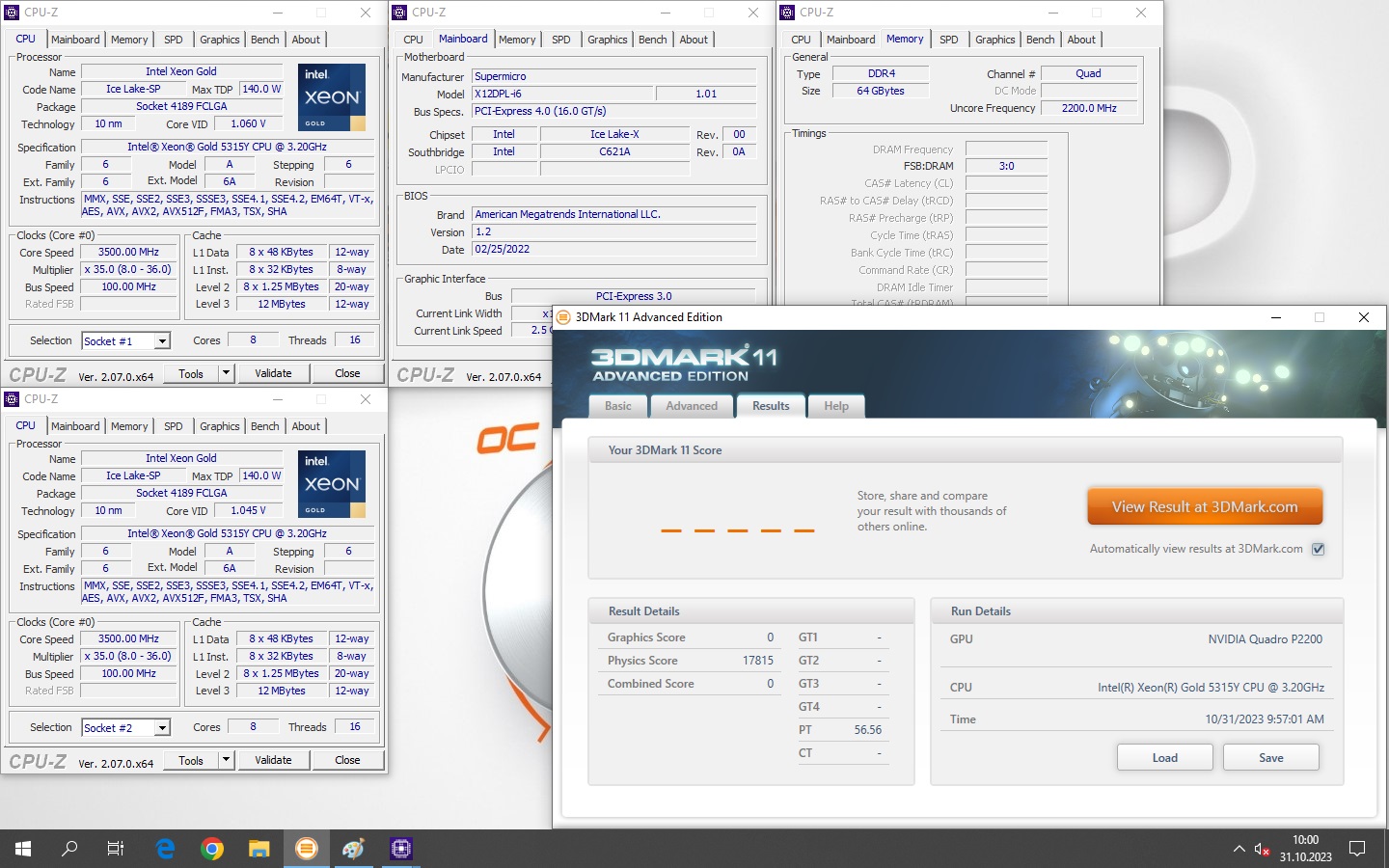Open Memory tab in the Socket #2 CPU-Z window
The height and width of the screenshot is (868, 1389).
(129, 426)
